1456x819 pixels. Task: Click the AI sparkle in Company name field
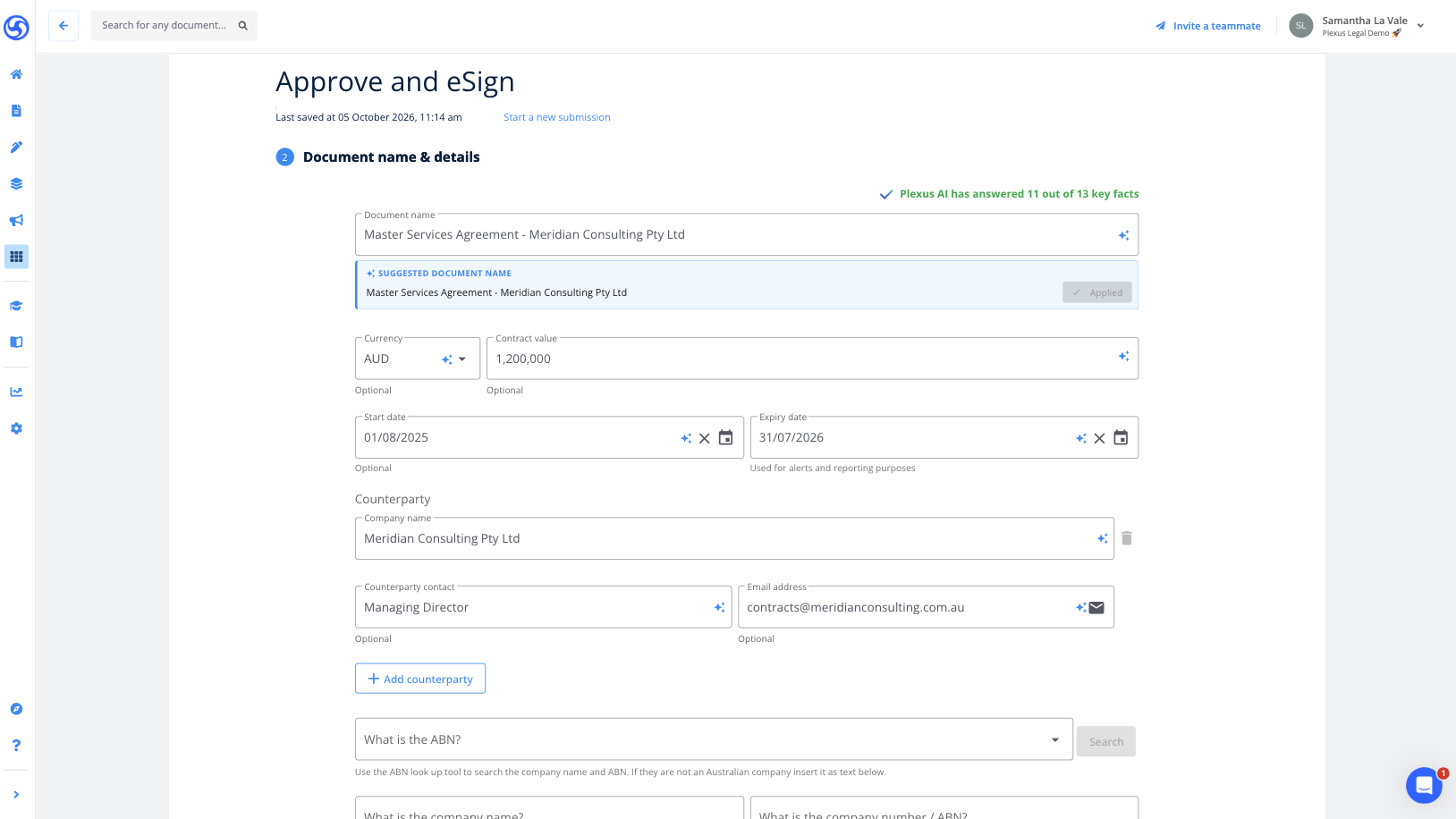pyautogui.click(x=1103, y=538)
